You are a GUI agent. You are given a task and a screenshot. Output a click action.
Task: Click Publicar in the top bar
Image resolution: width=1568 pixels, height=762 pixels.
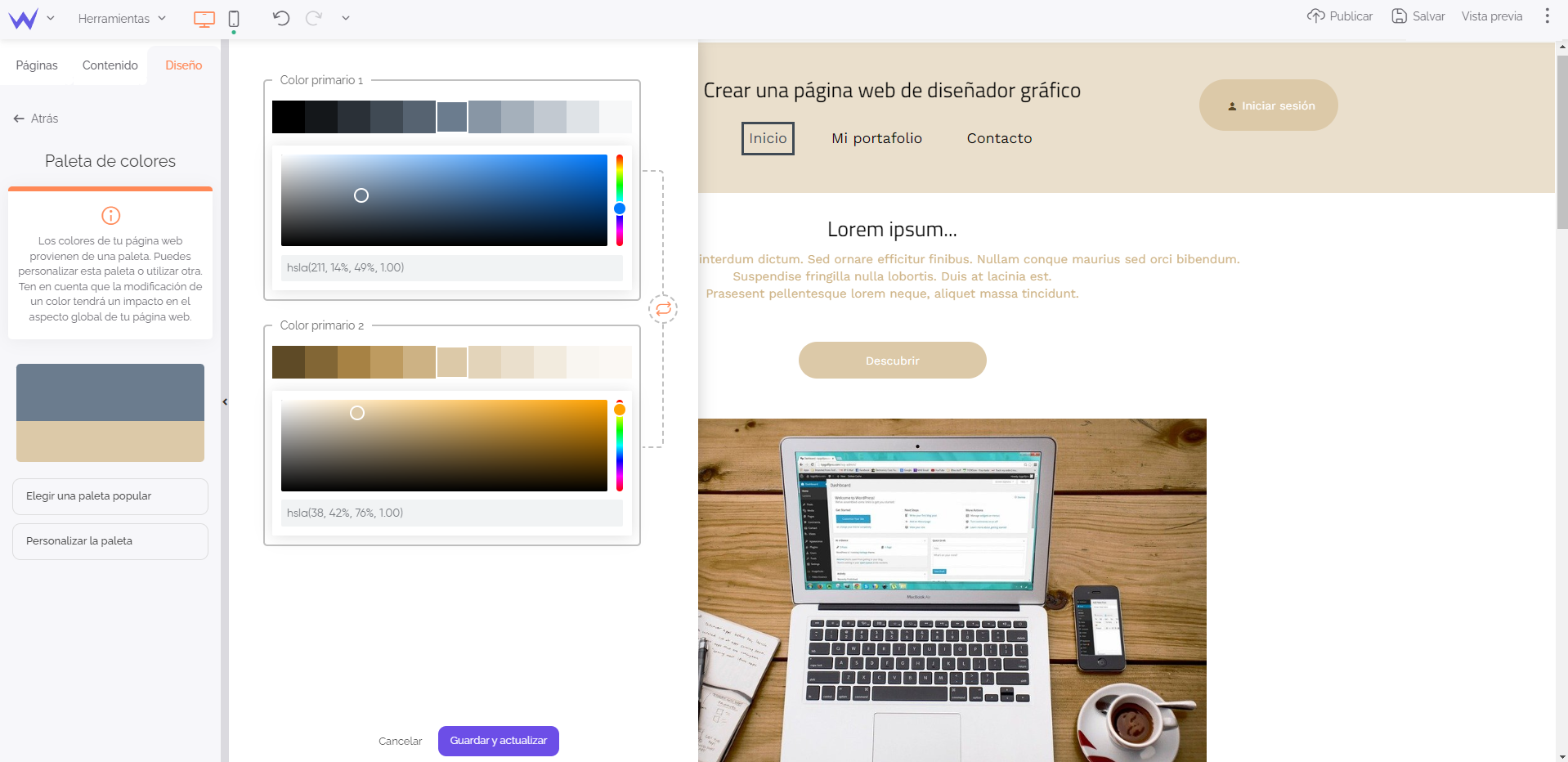(1340, 16)
